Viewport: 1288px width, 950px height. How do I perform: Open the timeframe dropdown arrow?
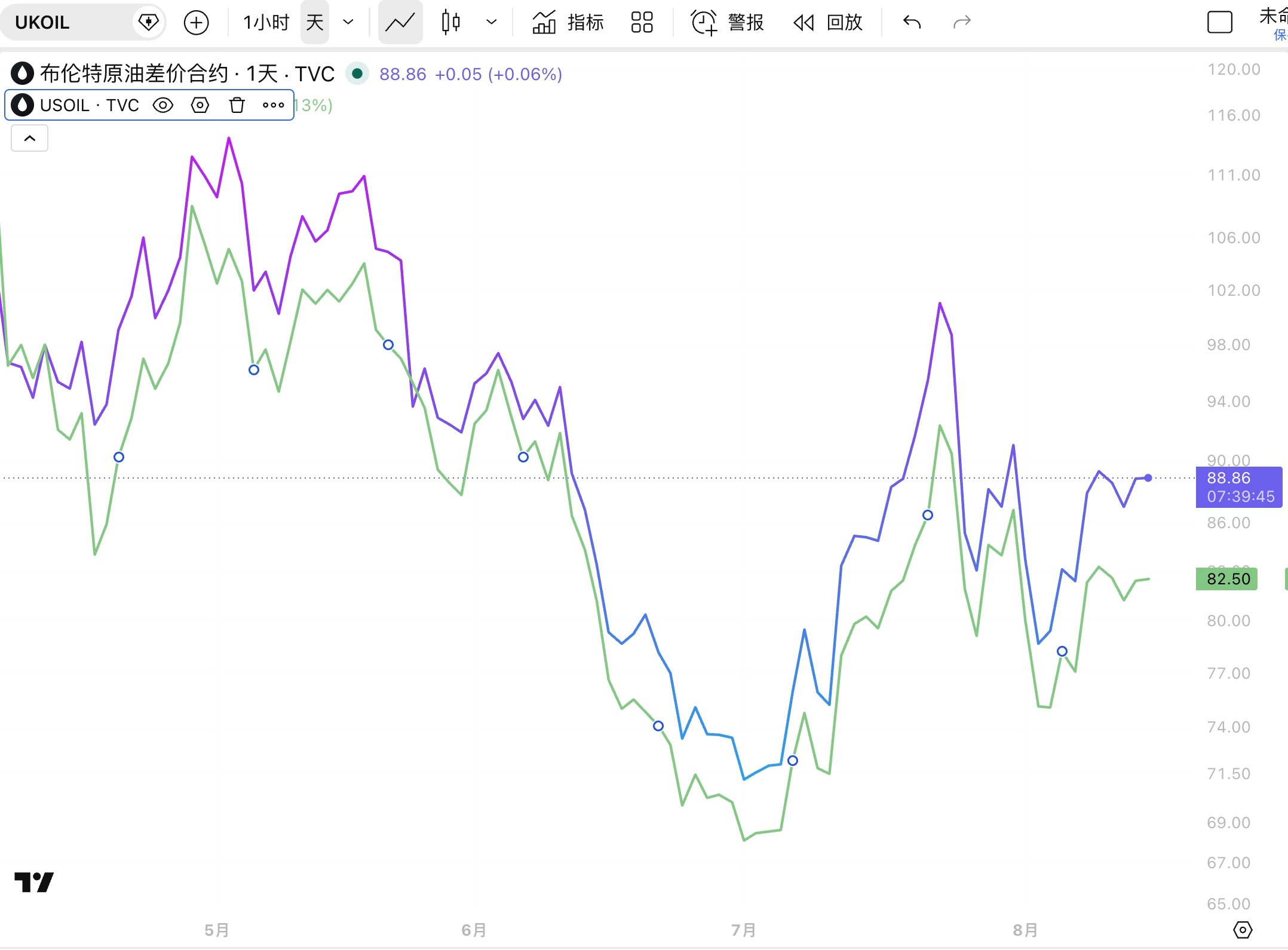click(348, 23)
